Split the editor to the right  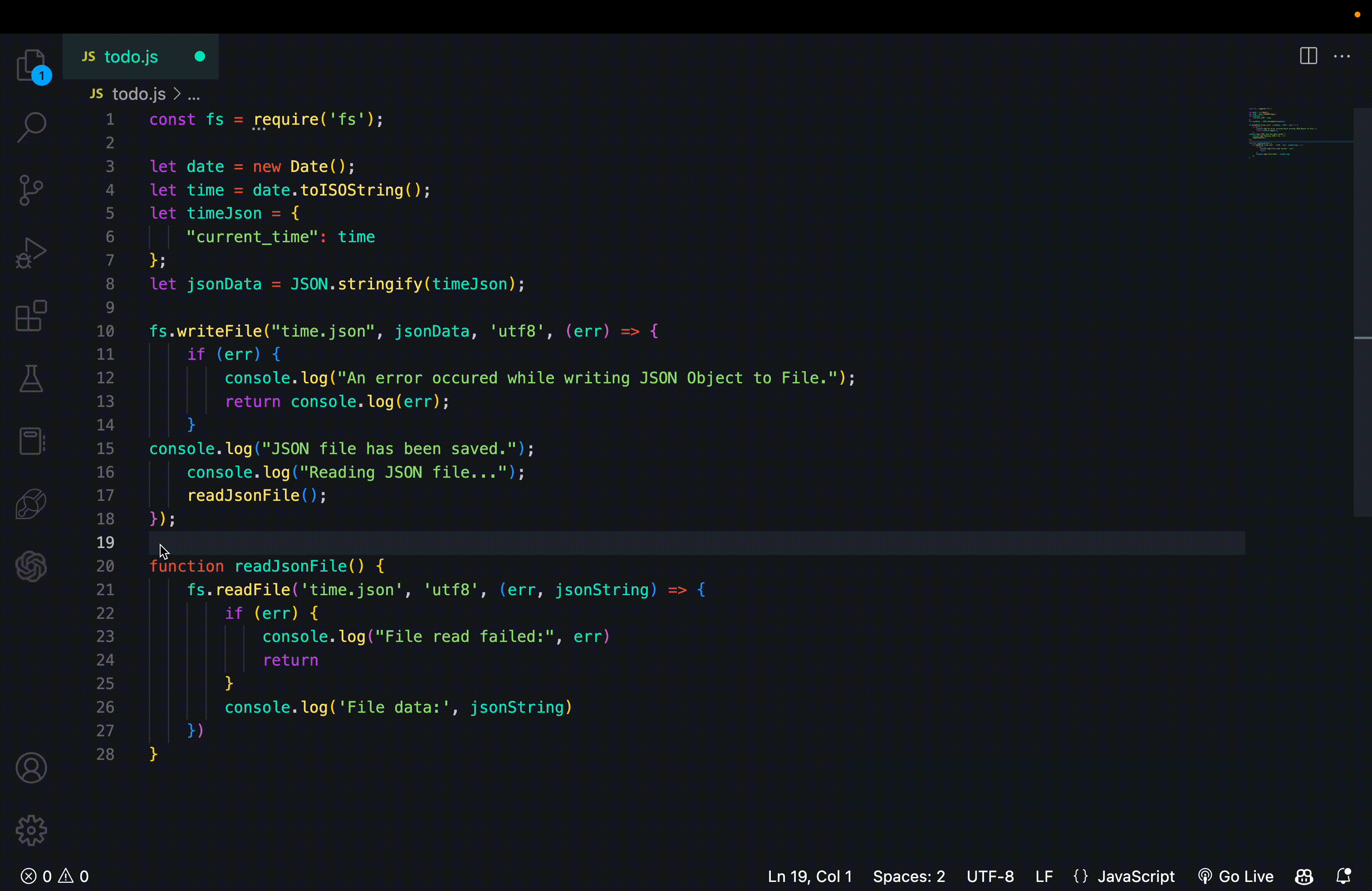(1308, 56)
